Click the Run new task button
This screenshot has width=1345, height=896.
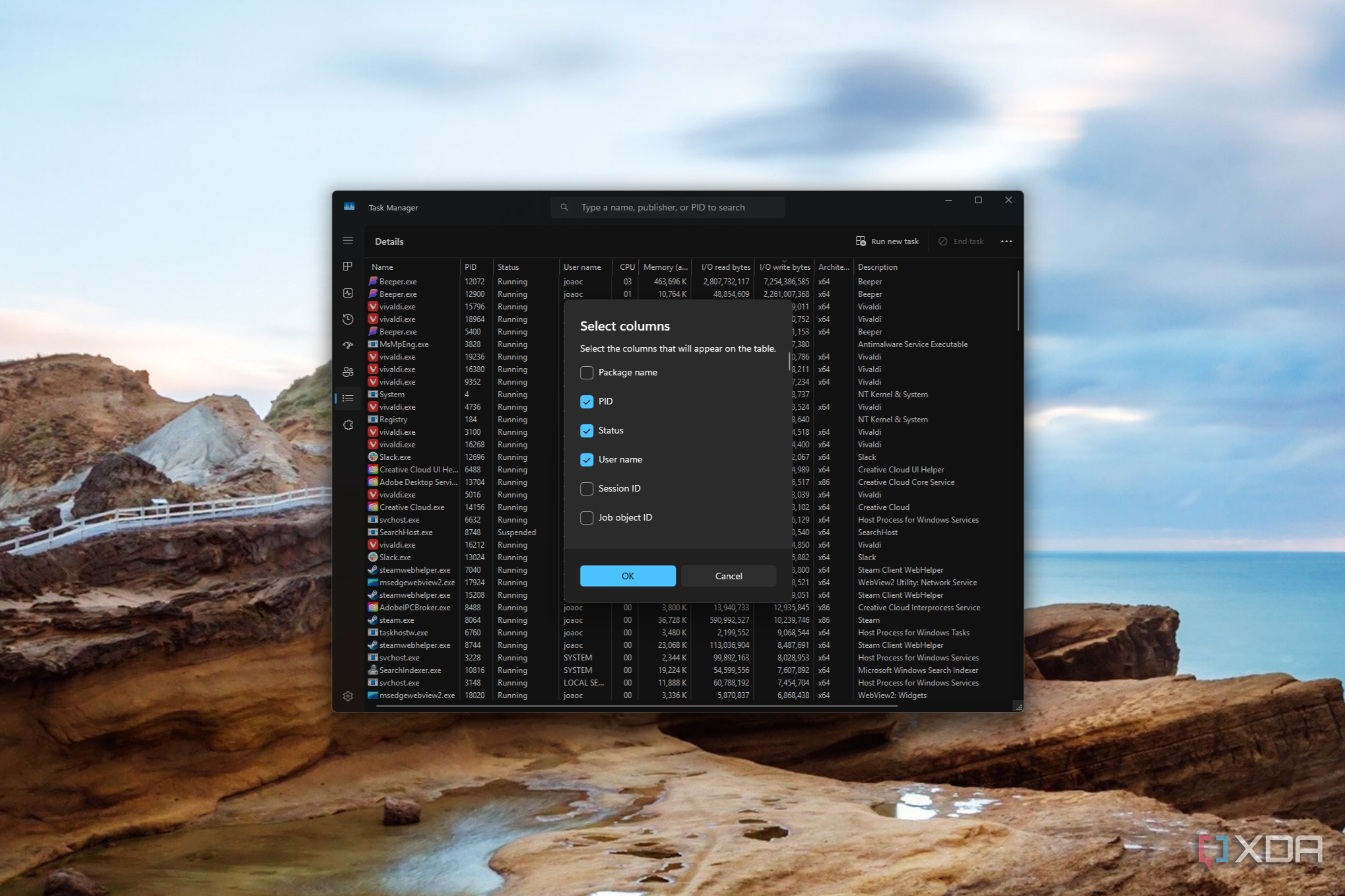coord(887,241)
